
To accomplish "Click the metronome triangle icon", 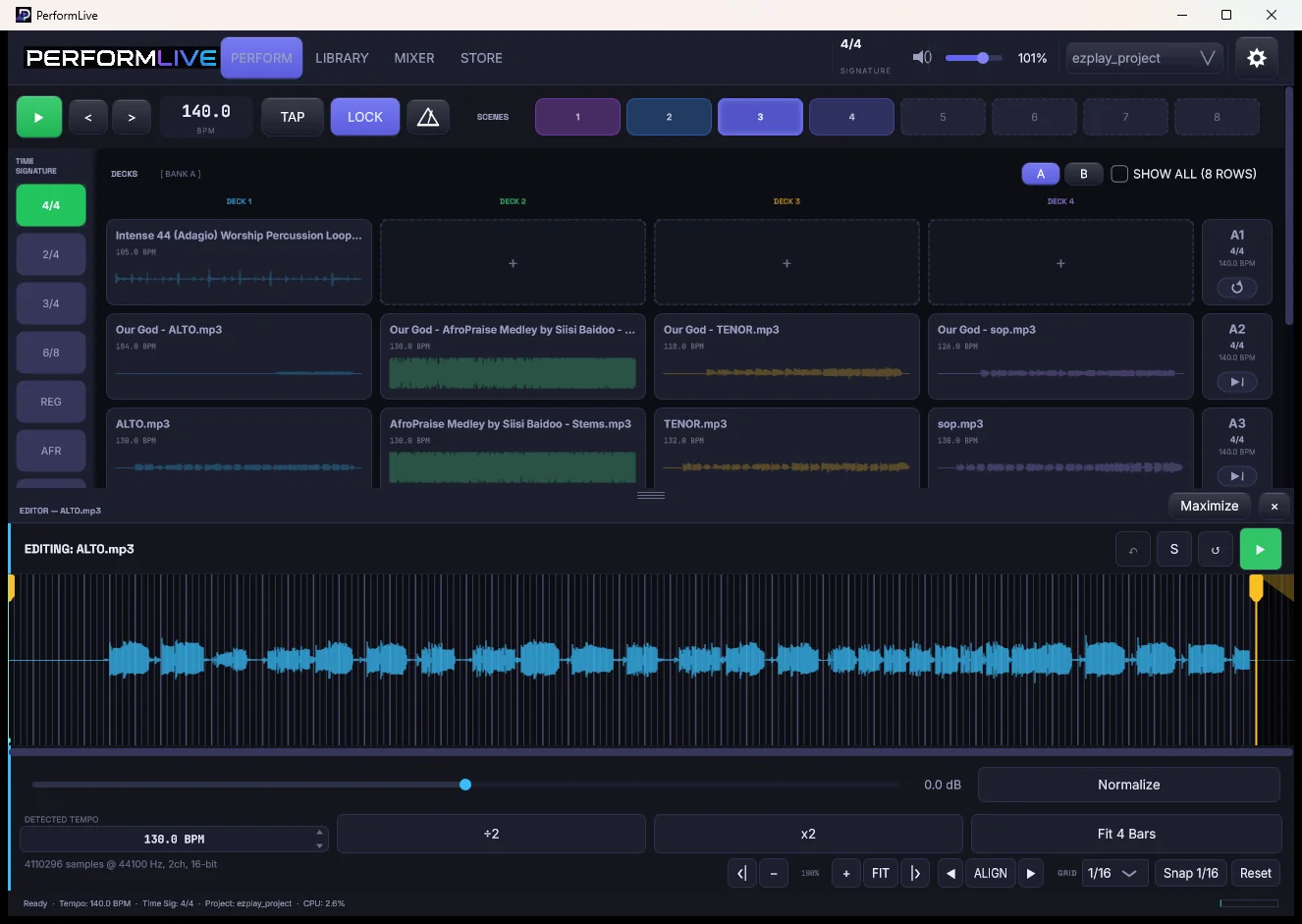I will tap(428, 117).
